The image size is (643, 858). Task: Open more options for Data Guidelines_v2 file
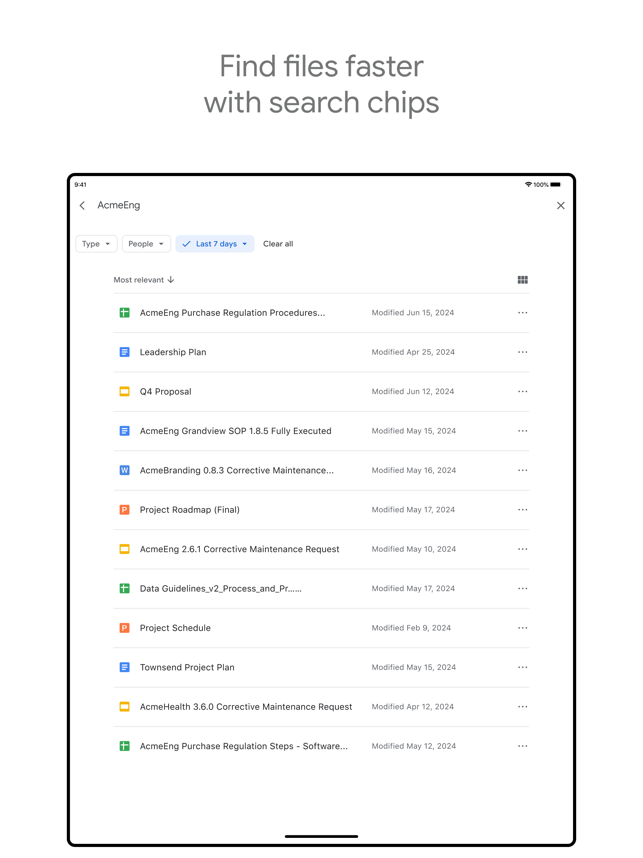pyautogui.click(x=523, y=589)
